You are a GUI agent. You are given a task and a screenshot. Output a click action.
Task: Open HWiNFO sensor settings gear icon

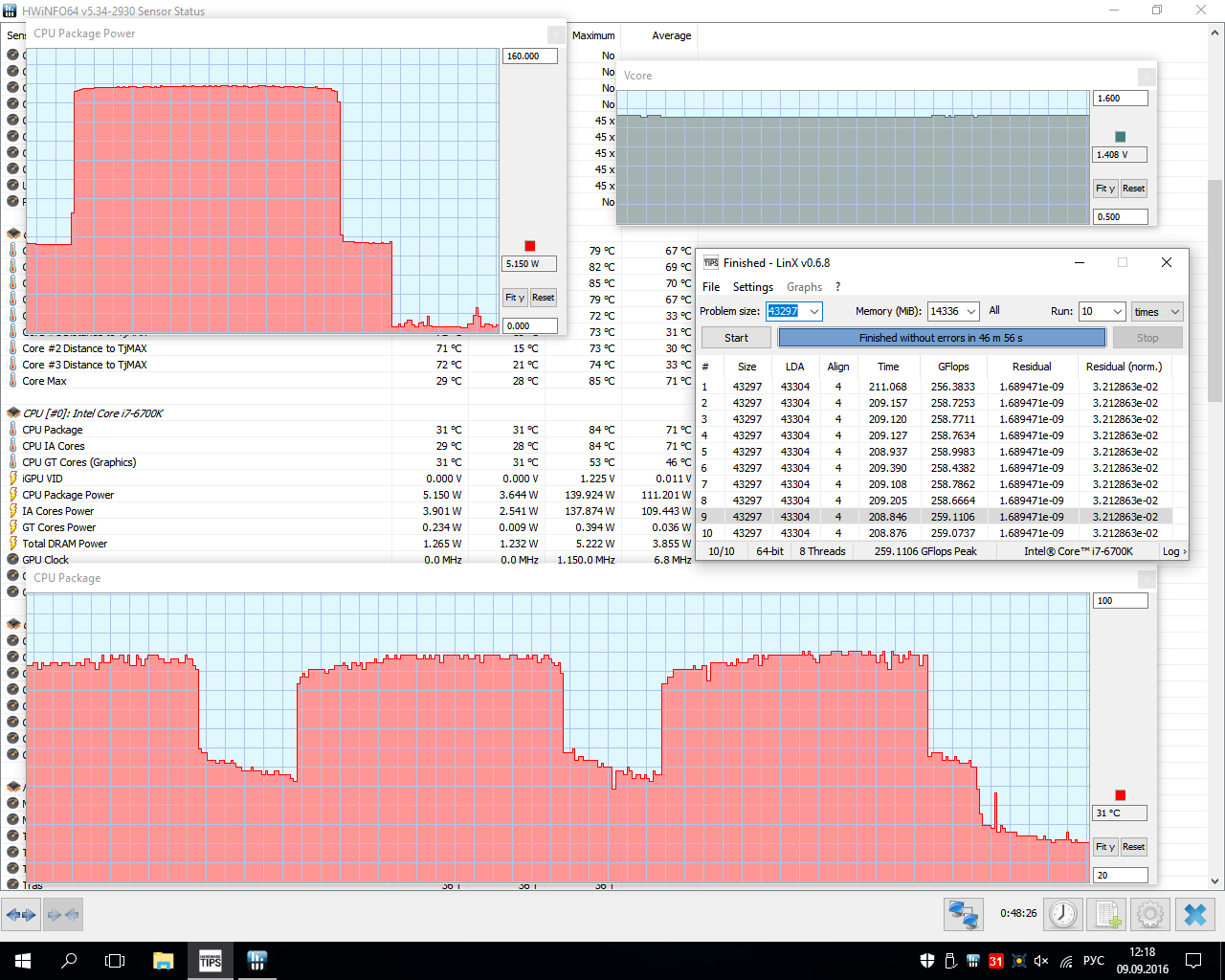pos(1150,915)
